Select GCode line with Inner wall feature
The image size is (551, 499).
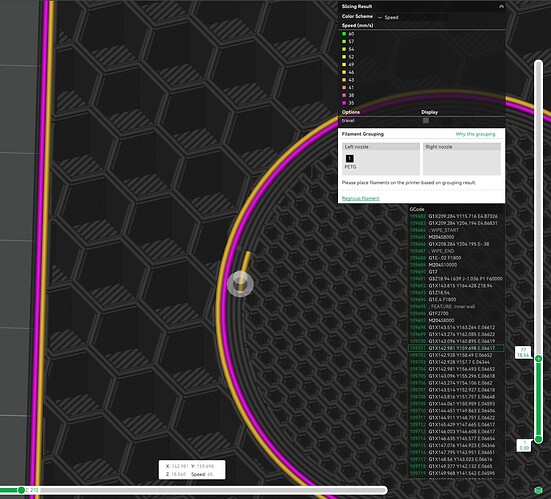coord(456,306)
